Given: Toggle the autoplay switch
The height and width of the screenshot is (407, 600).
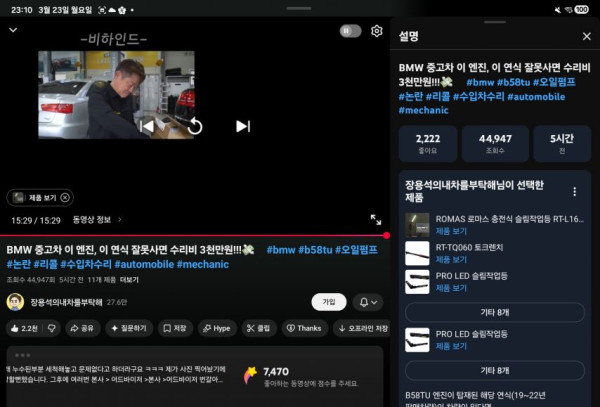Looking at the screenshot, I should [350, 31].
